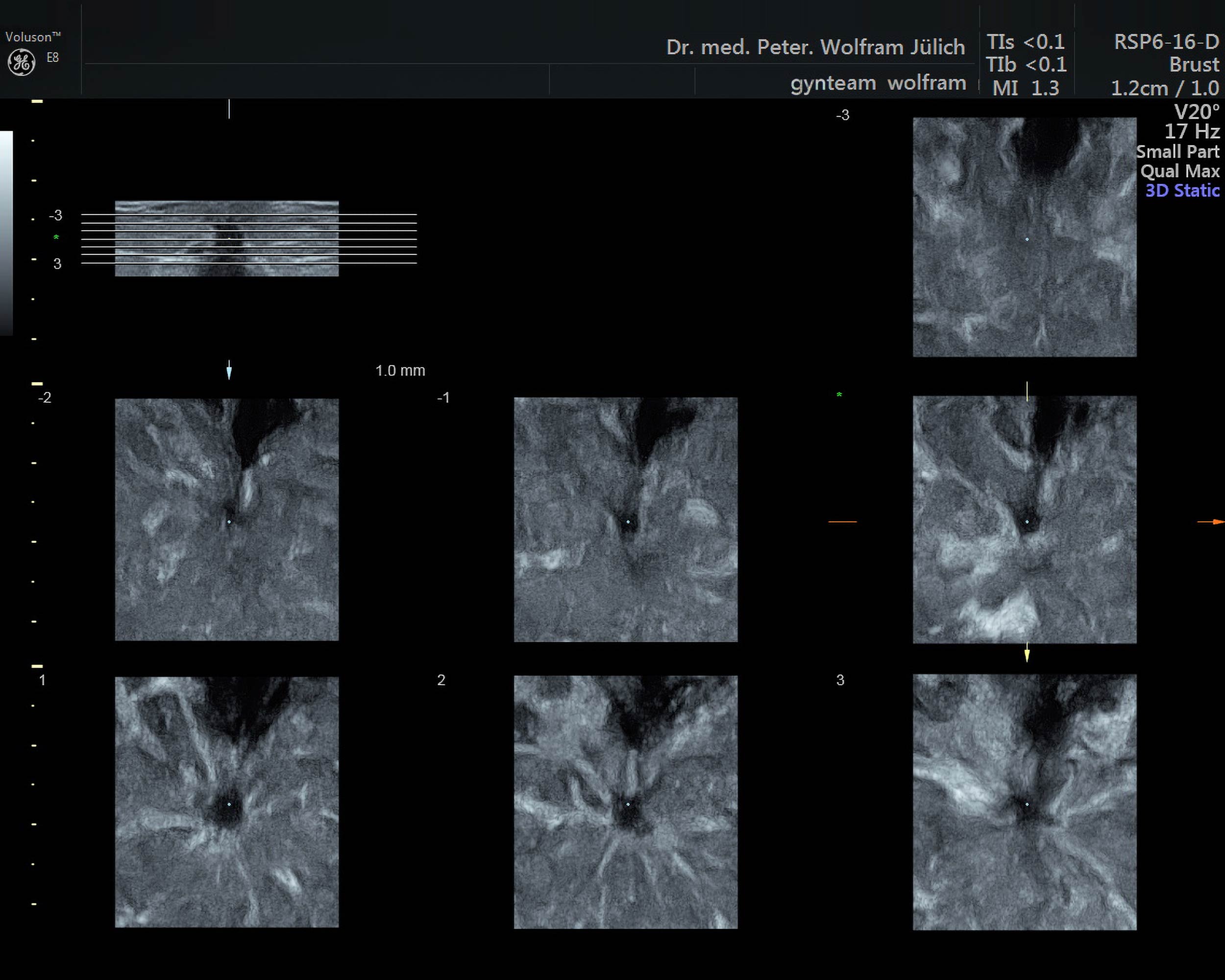Click the light blue arrow below overview
Screen dimensions: 1225x980
229,370
